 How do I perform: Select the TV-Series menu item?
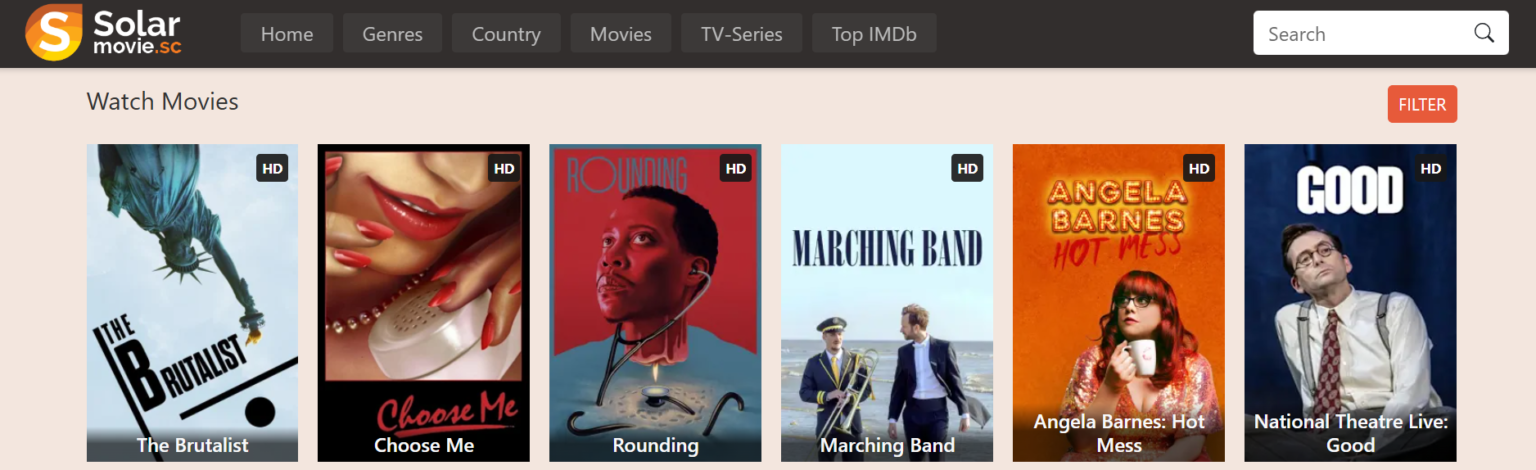[742, 34]
